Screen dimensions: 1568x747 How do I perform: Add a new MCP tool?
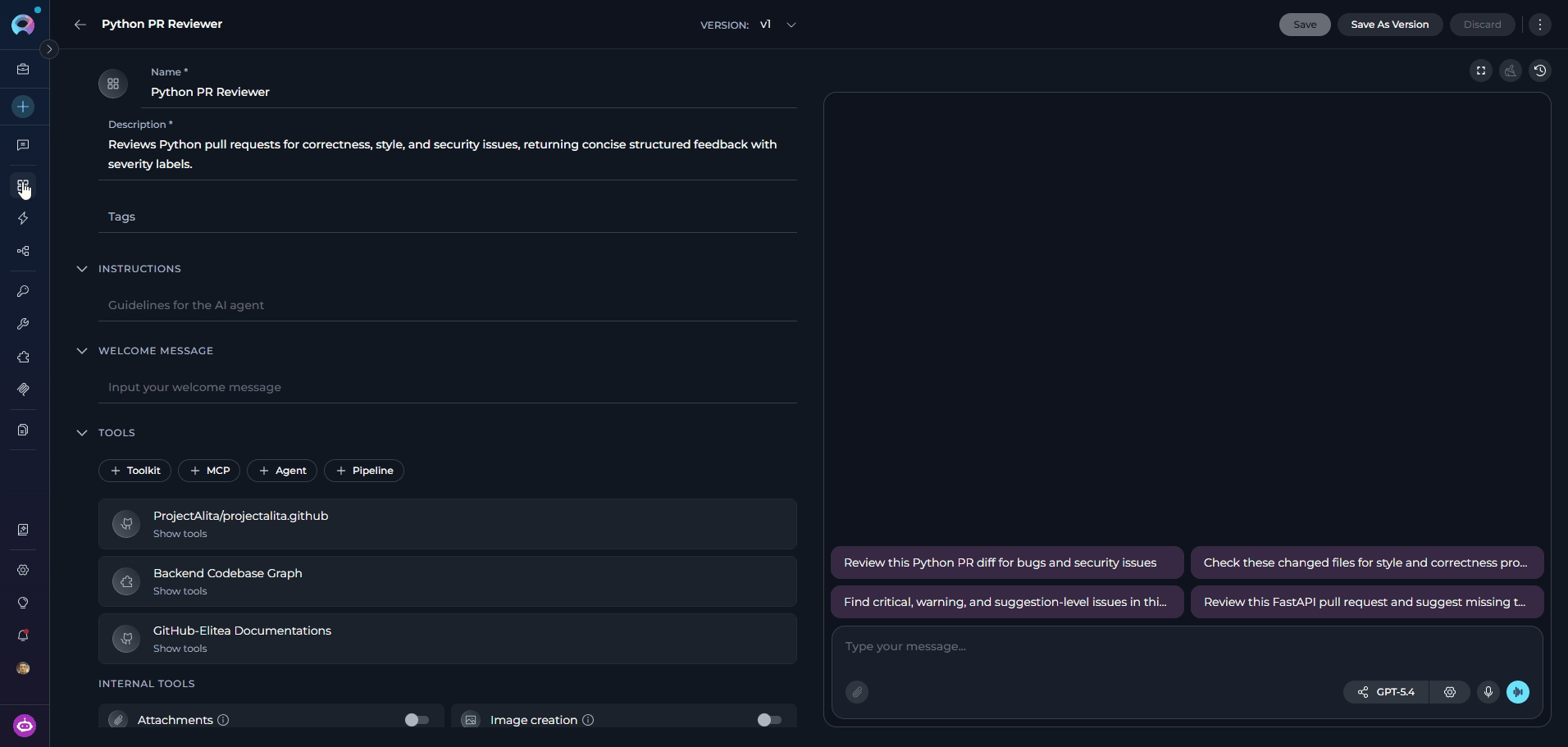click(x=210, y=471)
